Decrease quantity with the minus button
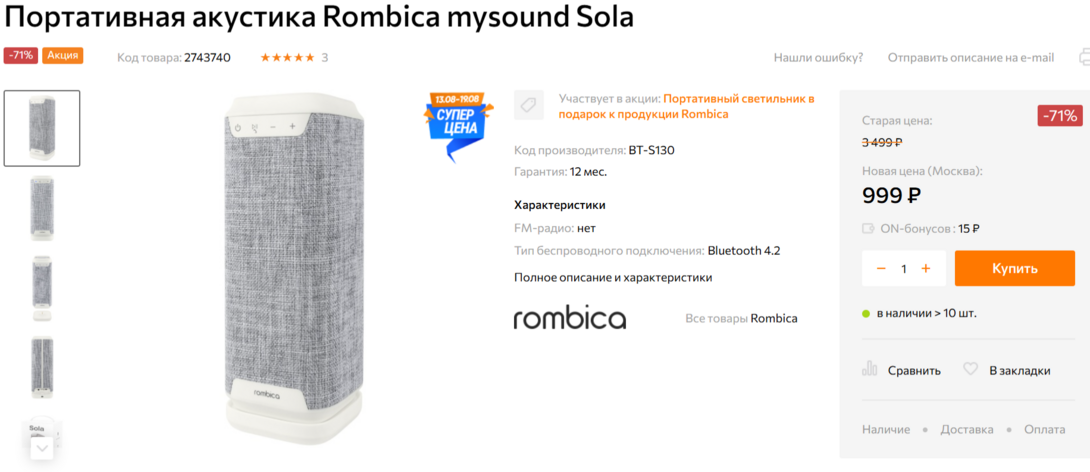This screenshot has width=1090, height=472. coord(881,268)
